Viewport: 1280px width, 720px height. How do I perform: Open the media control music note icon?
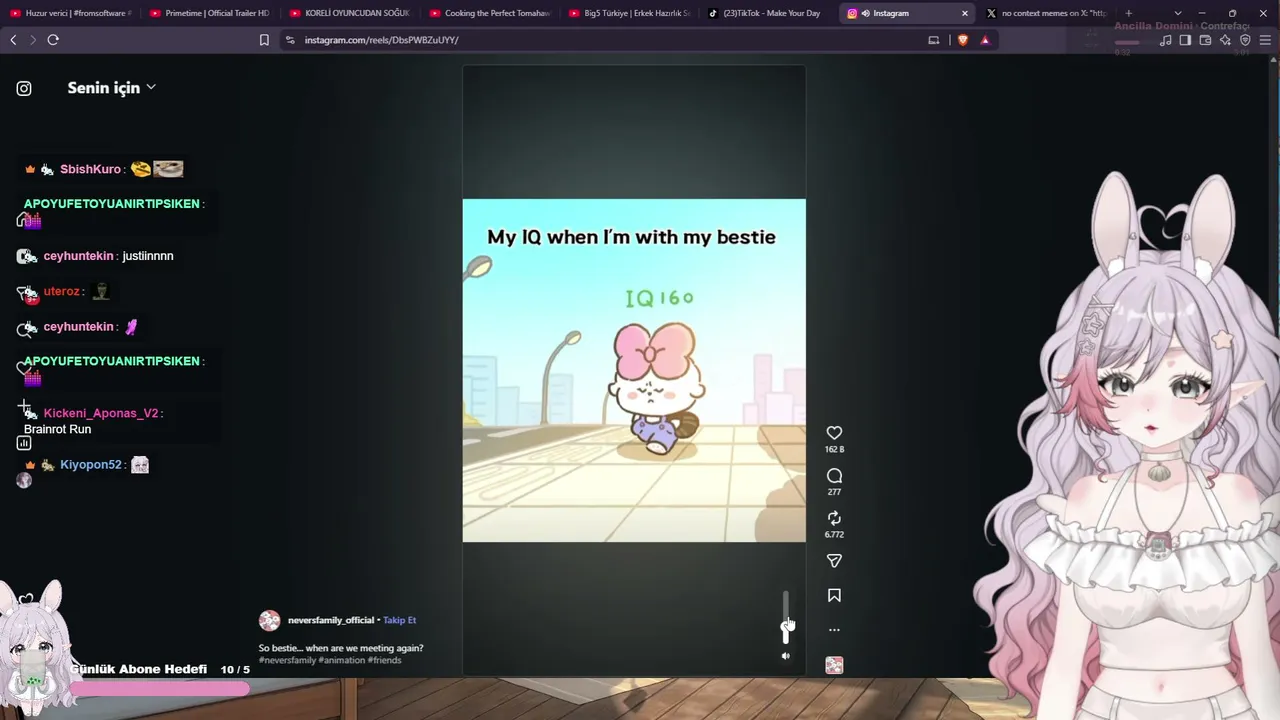pyautogui.click(x=1167, y=40)
